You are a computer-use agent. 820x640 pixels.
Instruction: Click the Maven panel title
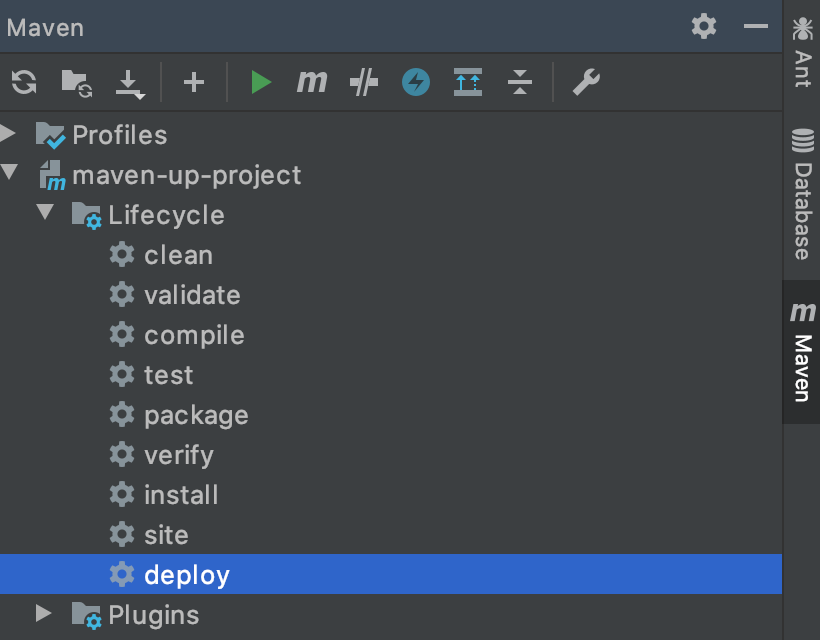[x=45, y=27]
